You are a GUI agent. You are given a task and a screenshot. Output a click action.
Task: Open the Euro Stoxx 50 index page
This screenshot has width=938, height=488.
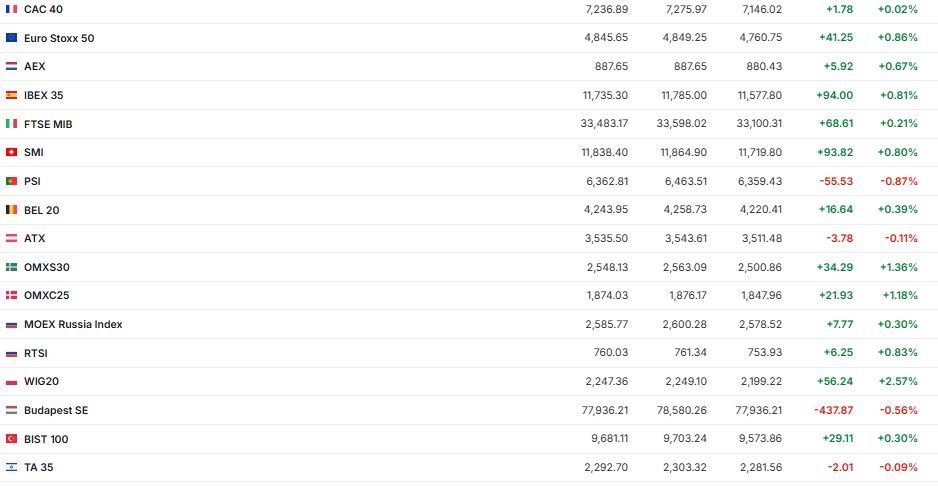(x=59, y=38)
